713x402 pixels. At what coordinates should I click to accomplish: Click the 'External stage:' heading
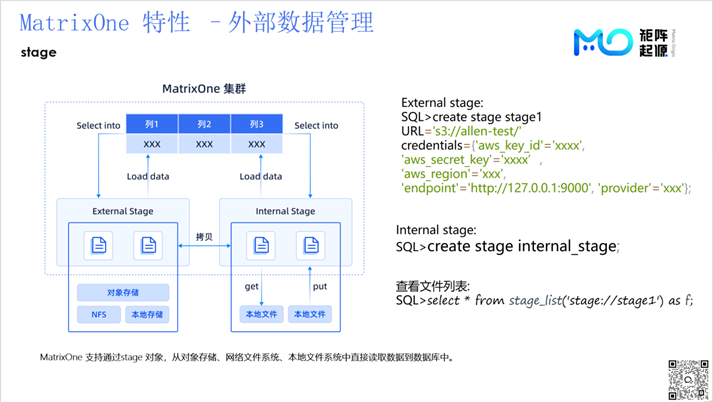[x=442, y=103]
